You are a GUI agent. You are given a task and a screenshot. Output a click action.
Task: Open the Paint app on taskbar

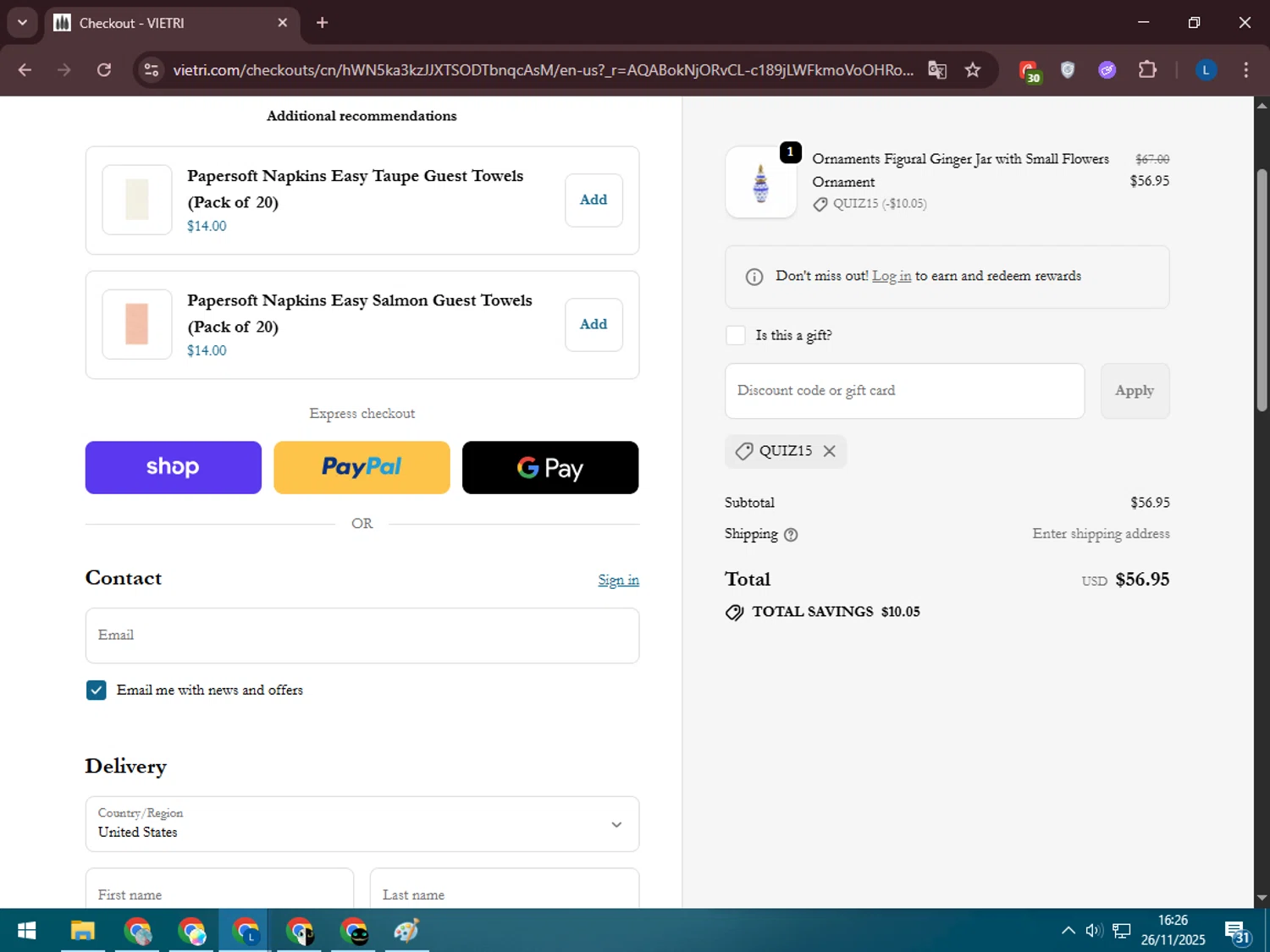click(x=406, y=931)
